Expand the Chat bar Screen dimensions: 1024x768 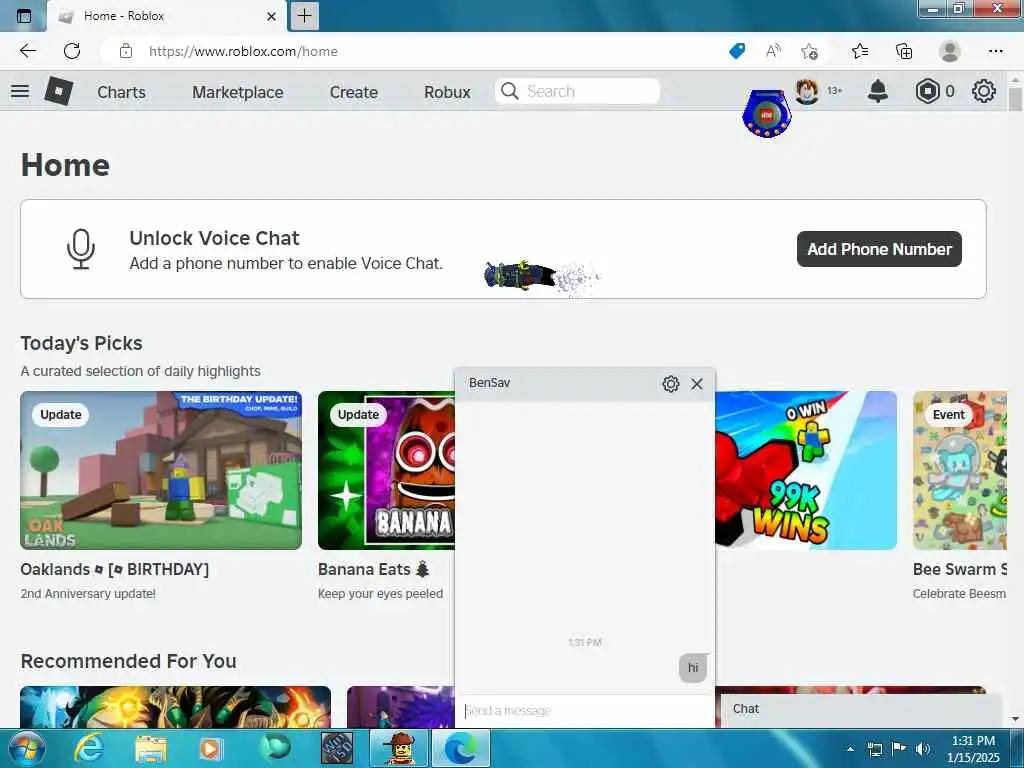861,710
